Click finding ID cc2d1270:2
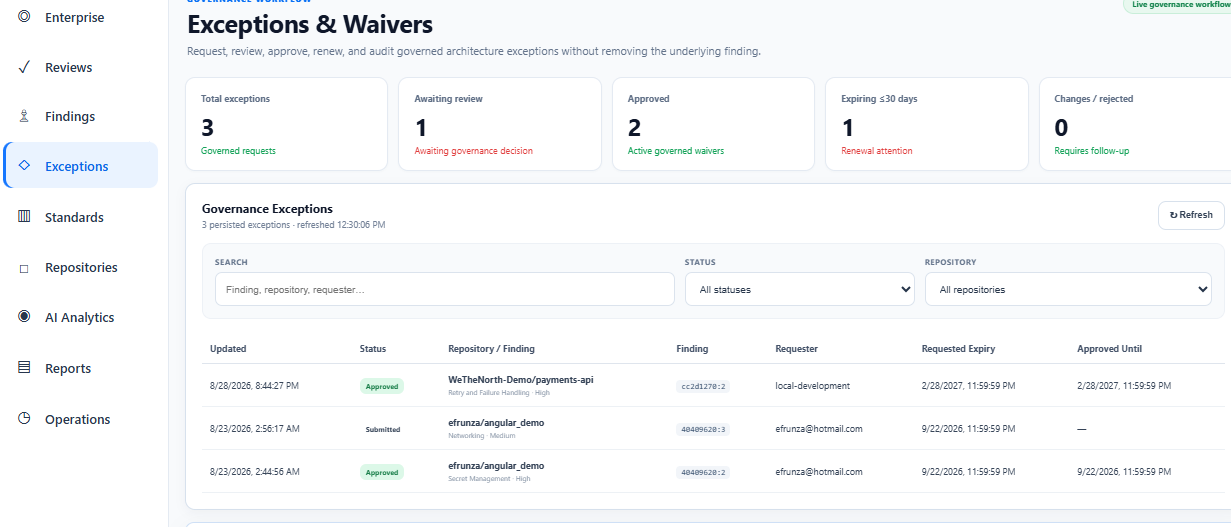Viewport: 1231px width, 527px height. [703, 386]
